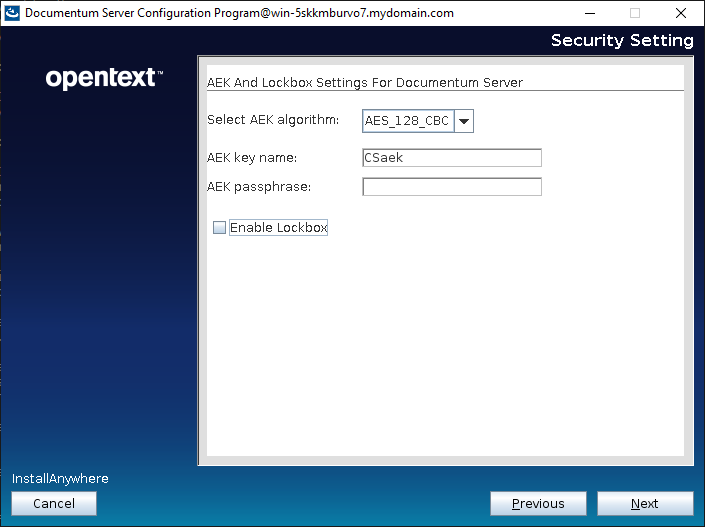Go back with the Previous button
705x527 pixels.
pos(538,504)
